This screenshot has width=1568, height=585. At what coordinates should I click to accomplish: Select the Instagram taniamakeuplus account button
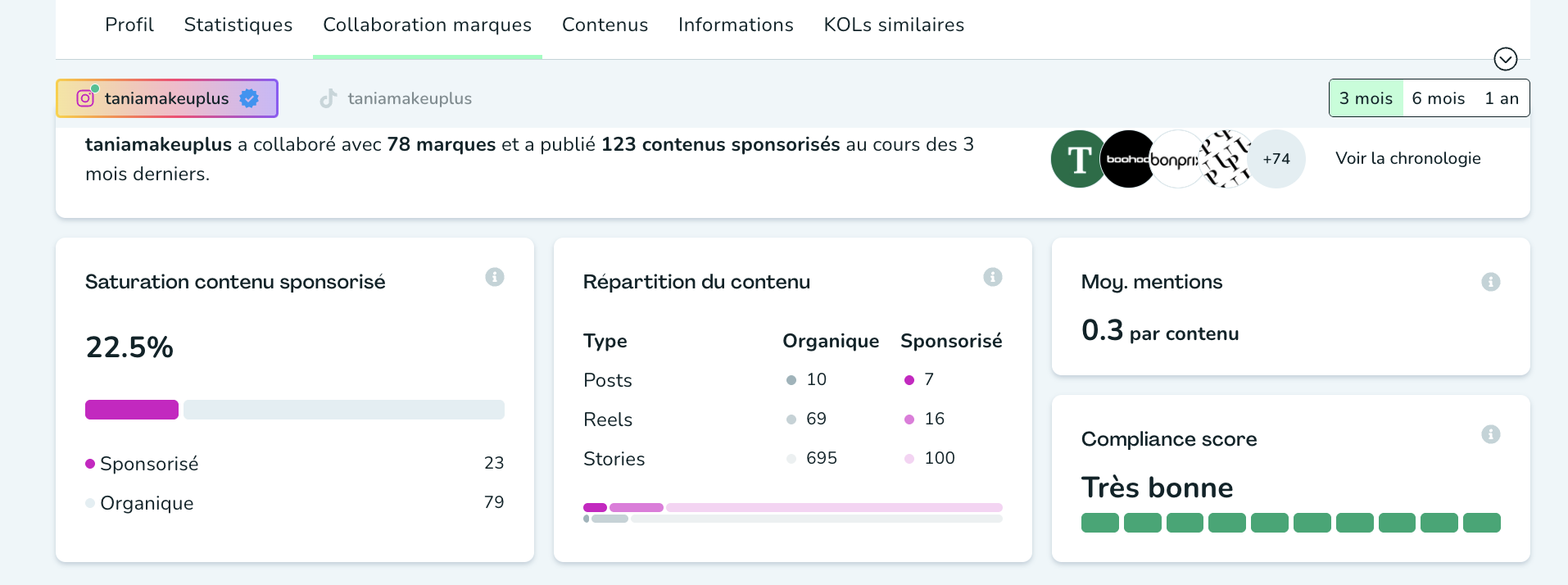pos(167,98)
